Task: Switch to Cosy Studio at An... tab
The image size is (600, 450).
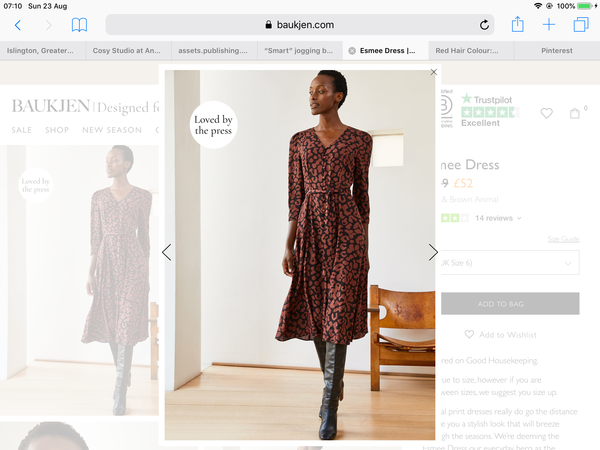Action: (128, 51)
